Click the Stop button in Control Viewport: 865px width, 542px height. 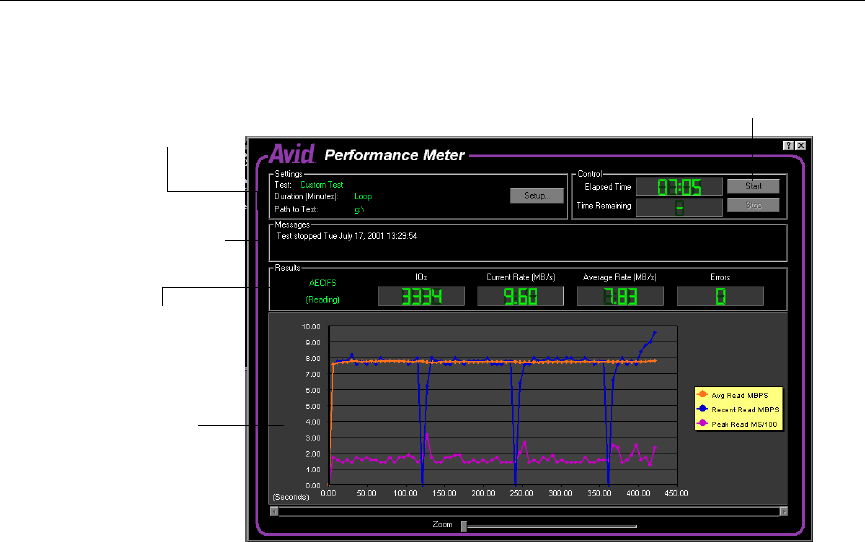click(x=753, y=205)
